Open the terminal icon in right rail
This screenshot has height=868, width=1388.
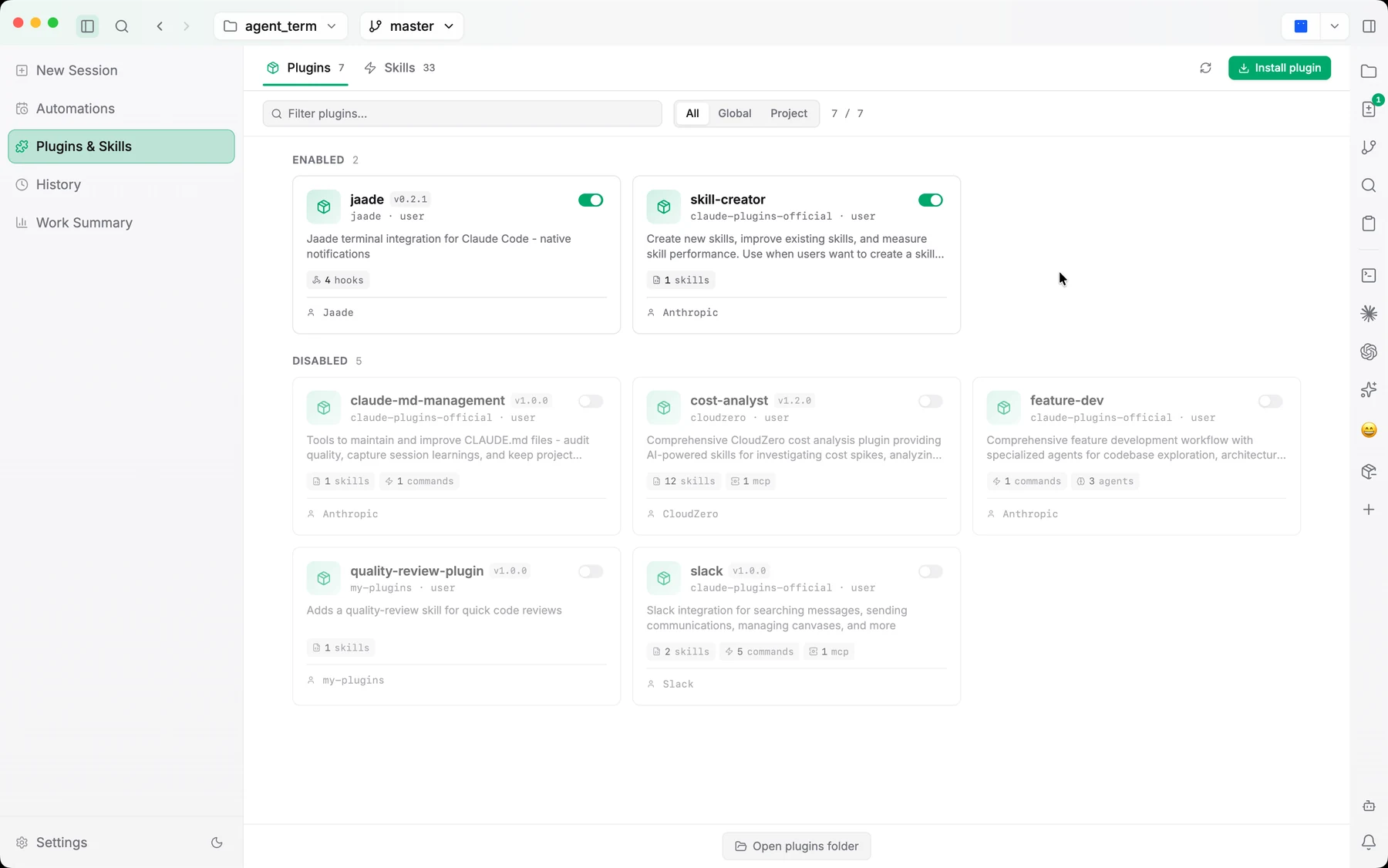tap(1369, 275)
